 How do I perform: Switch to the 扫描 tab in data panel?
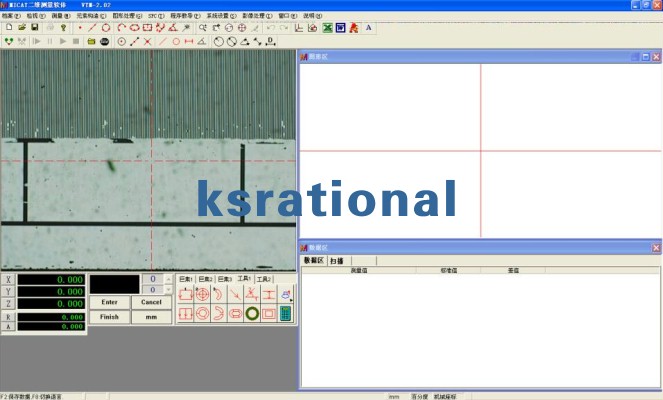pos(336,260)
